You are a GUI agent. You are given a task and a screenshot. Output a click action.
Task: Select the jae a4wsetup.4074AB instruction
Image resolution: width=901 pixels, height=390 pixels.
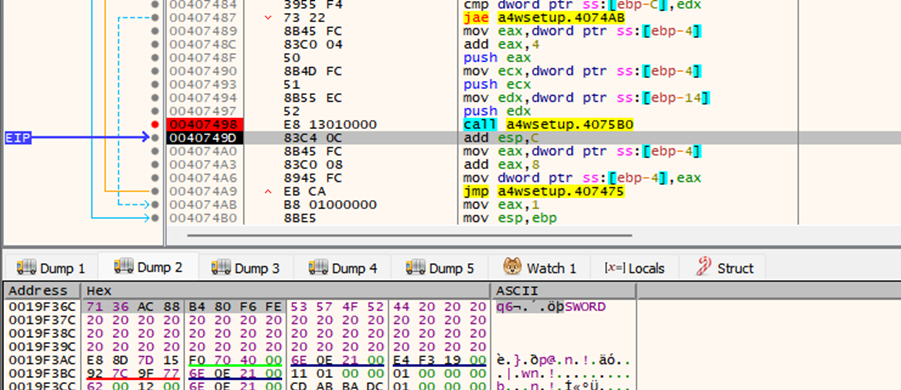(544, 18)
